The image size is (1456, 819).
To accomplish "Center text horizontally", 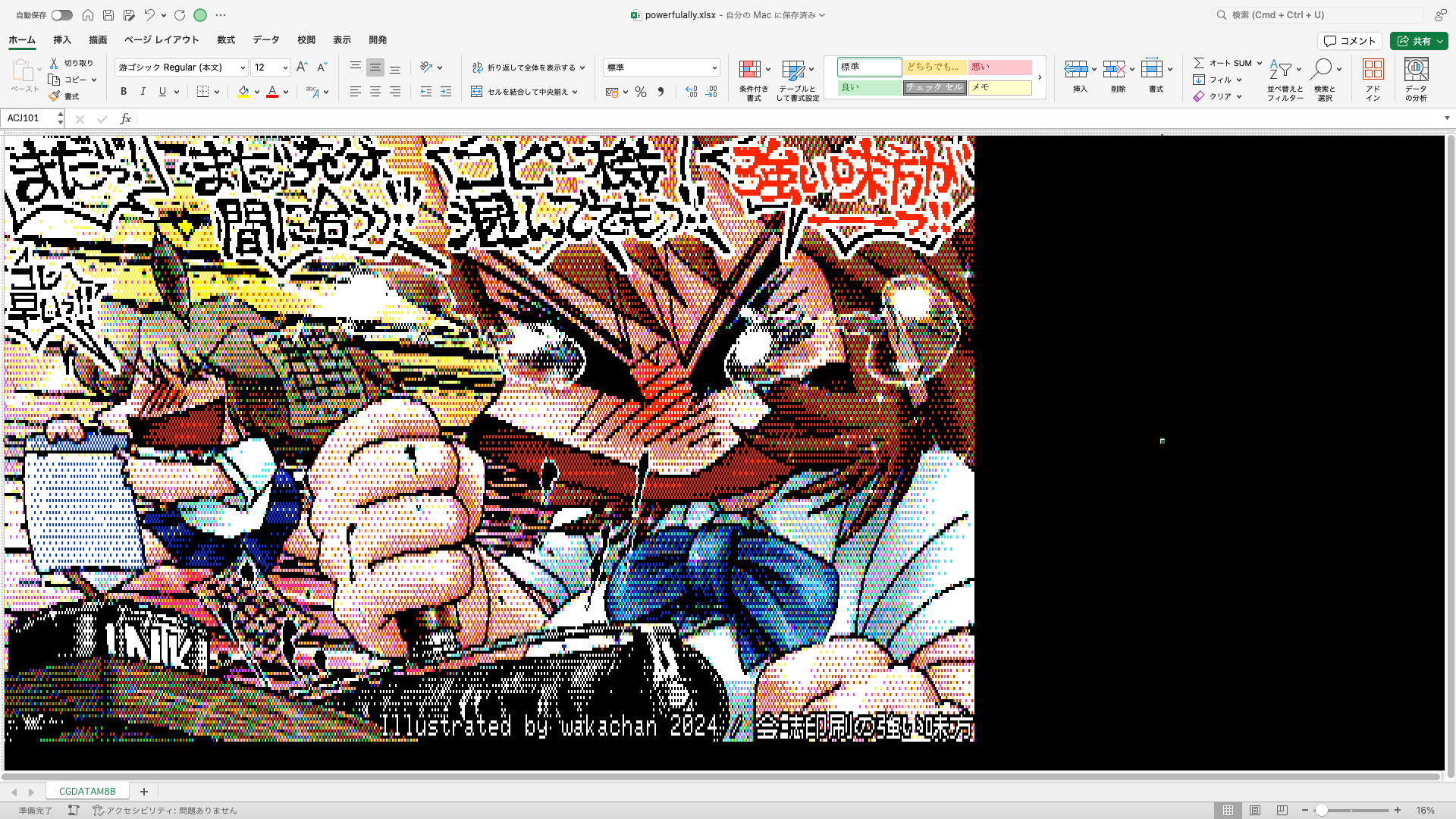I will [375, 92].
